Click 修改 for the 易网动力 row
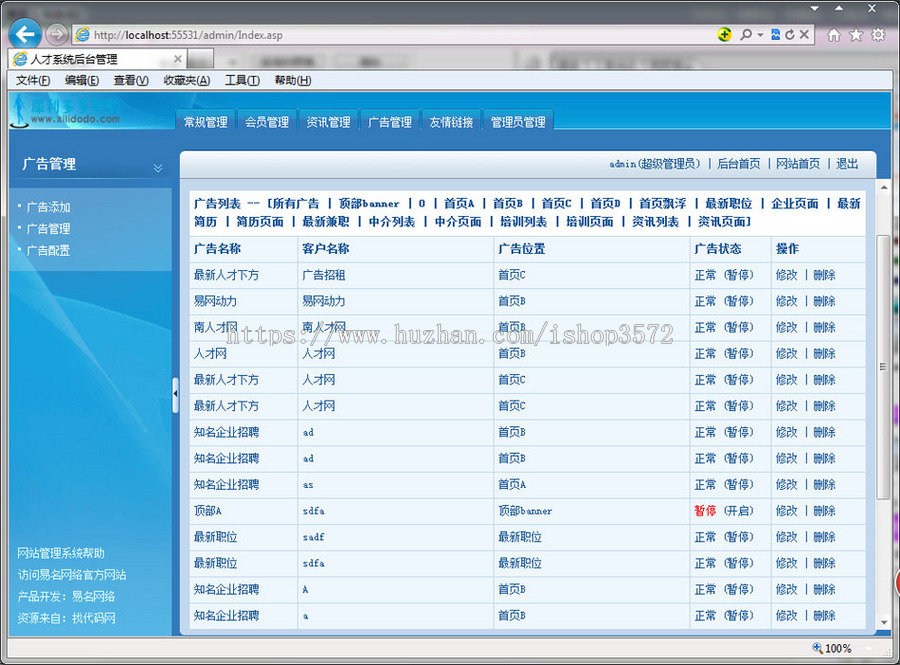This screenshot has width=900, height=665. point(786,301)
